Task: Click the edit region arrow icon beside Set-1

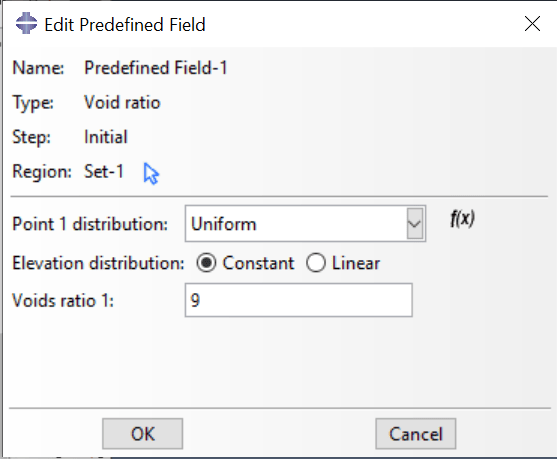Action: (151, 173)
